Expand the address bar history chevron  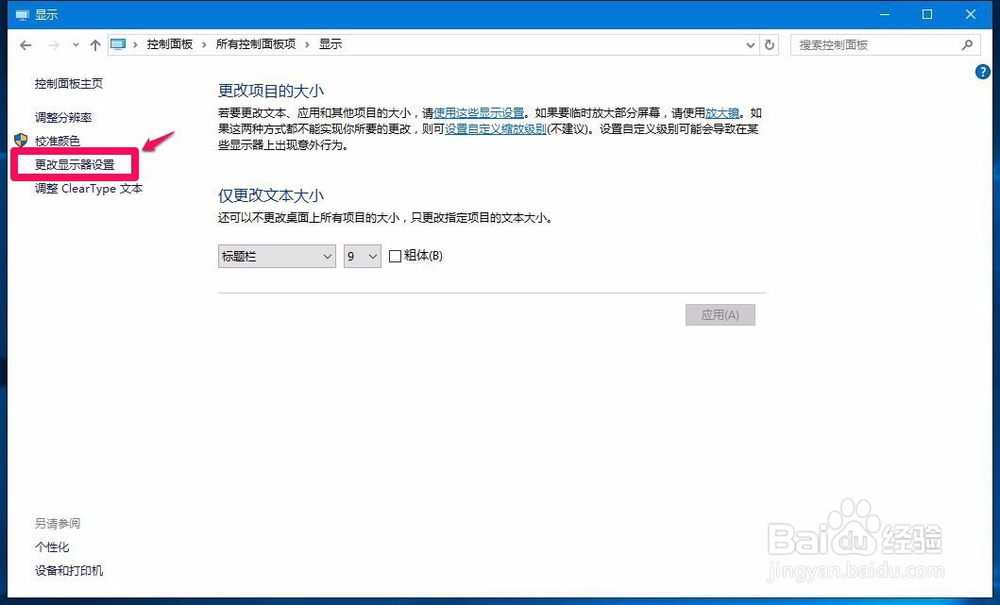[750, 44]
